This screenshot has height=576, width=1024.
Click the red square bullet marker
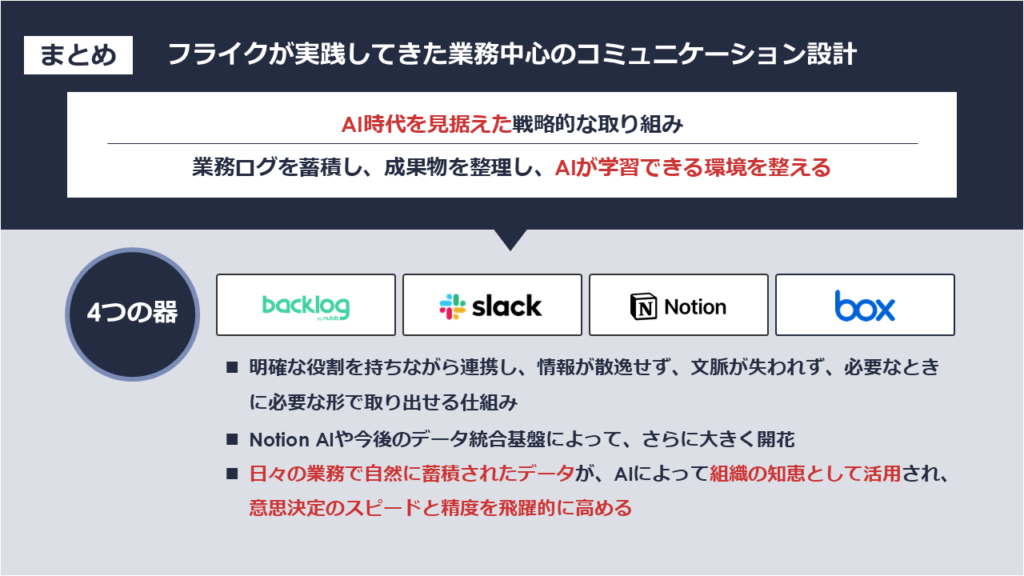(x=231, y=473)
